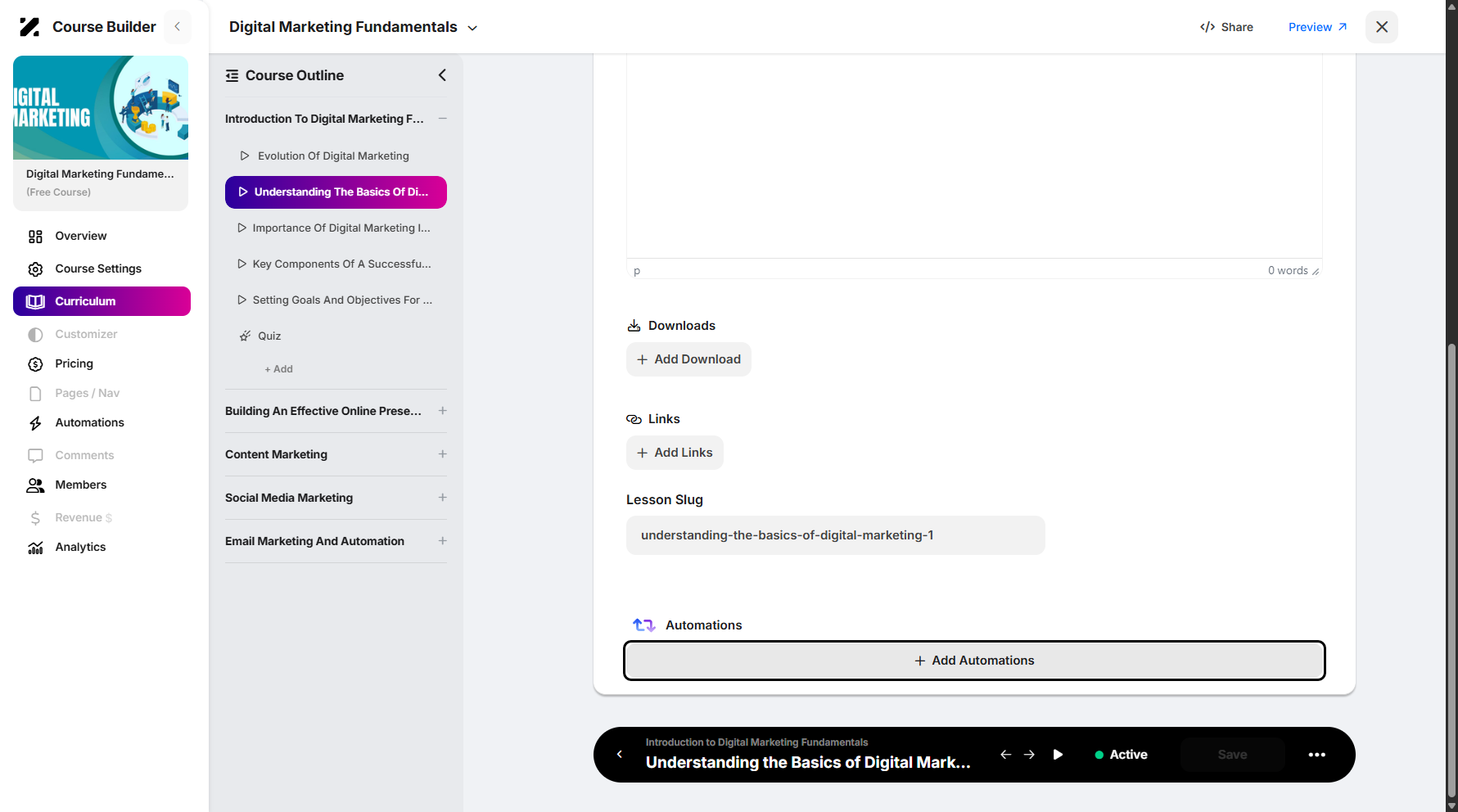
Task: Click the Revenue dollar icon
Action: (x=35, y=518)
